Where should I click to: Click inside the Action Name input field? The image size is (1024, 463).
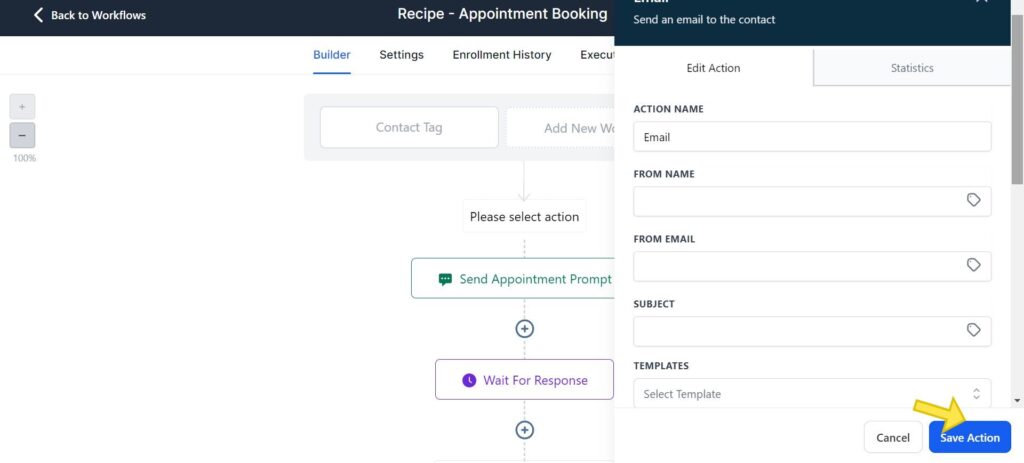(x=812, y=137)
